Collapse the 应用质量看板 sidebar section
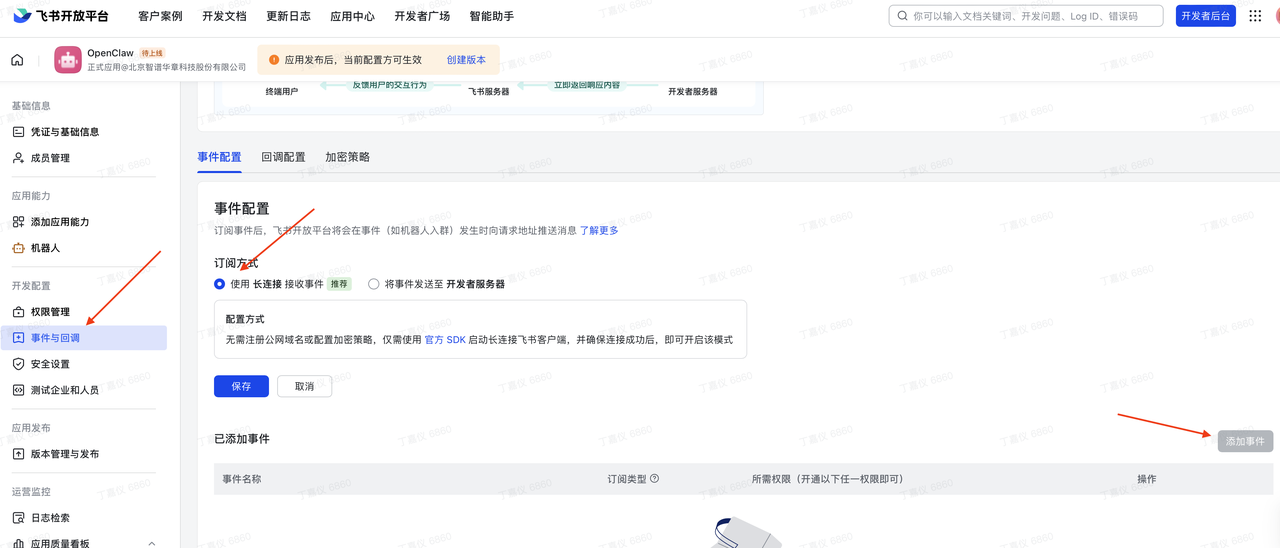 point(151,543)
